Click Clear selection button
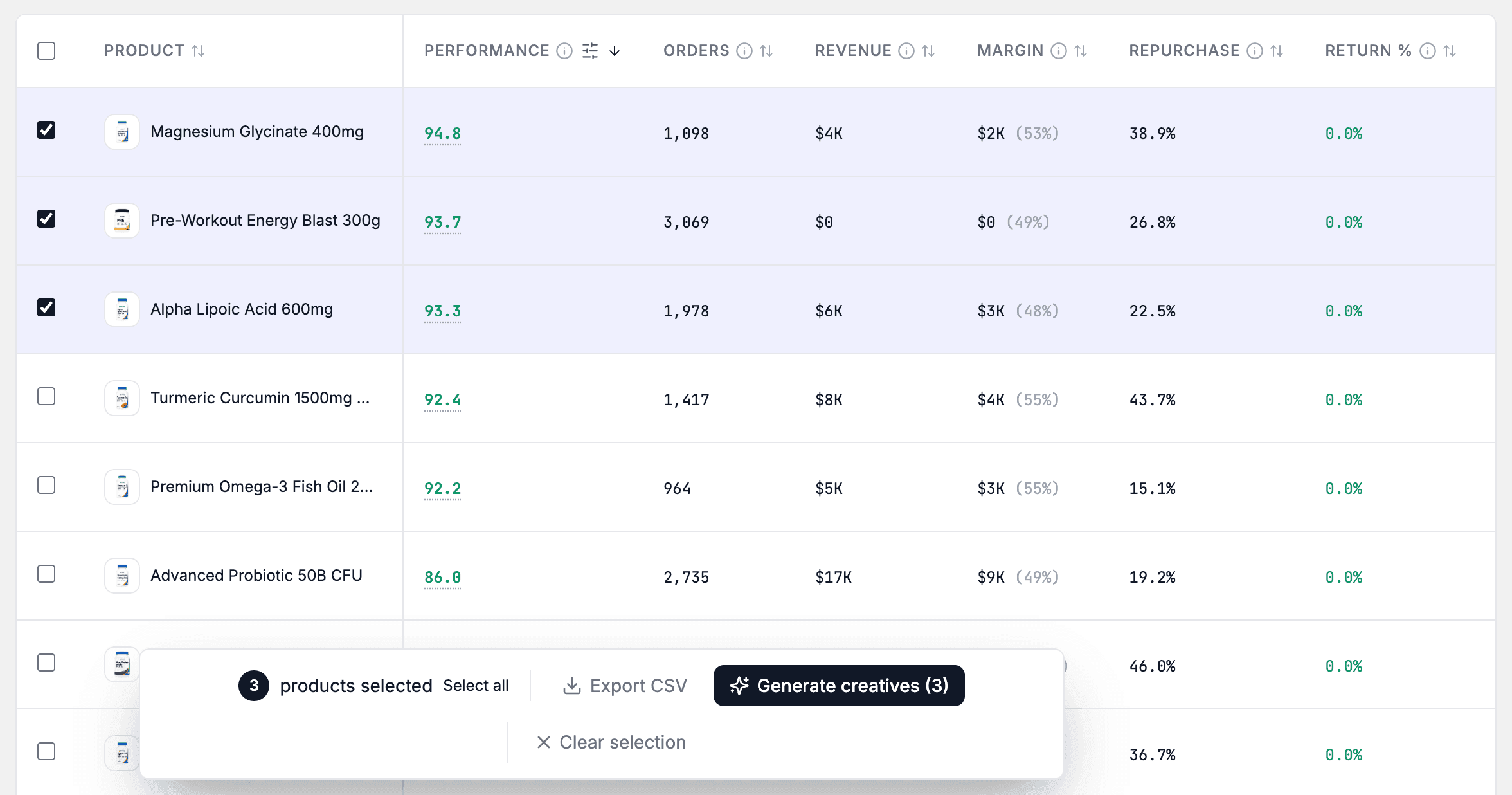This screenshot has height=795, width=1512. coord(611,742)
